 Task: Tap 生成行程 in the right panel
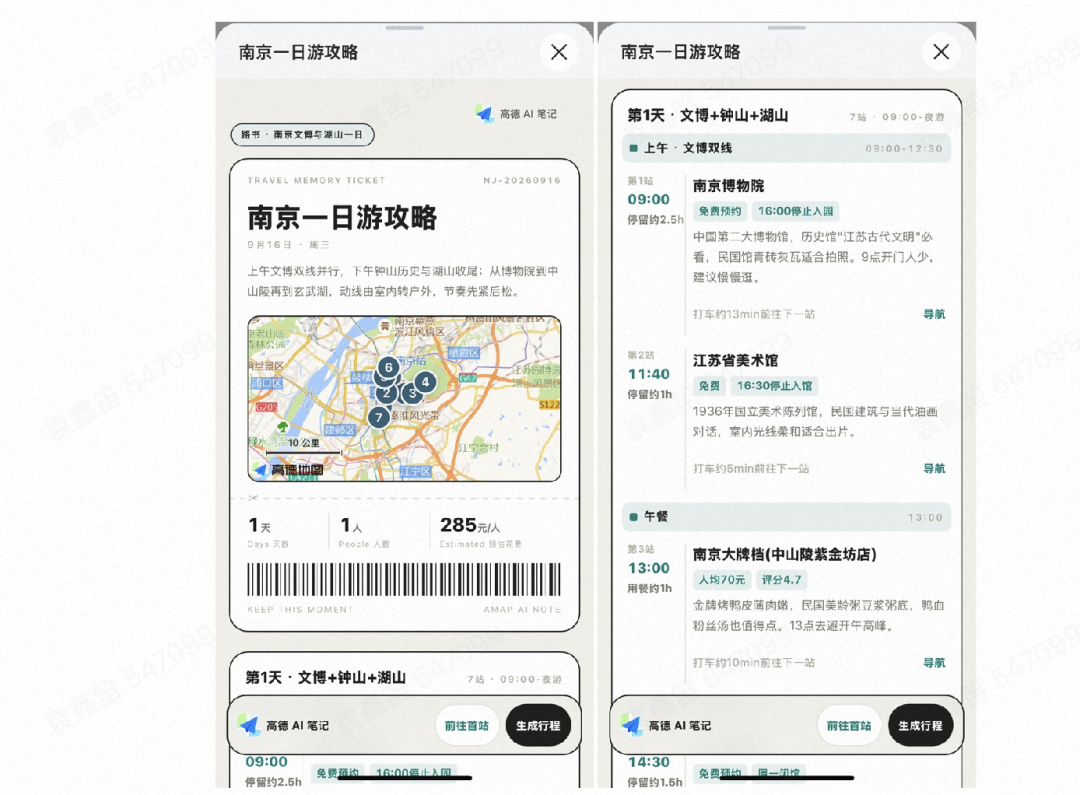click(x=920, y=725)
